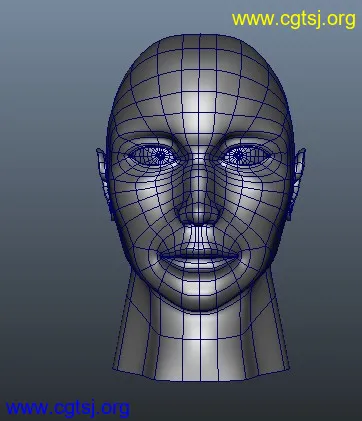Image resolution: width=362 pixels, height=421 pixels.
Task: Select the left eye iris of head model
Action: pos(160,155)
